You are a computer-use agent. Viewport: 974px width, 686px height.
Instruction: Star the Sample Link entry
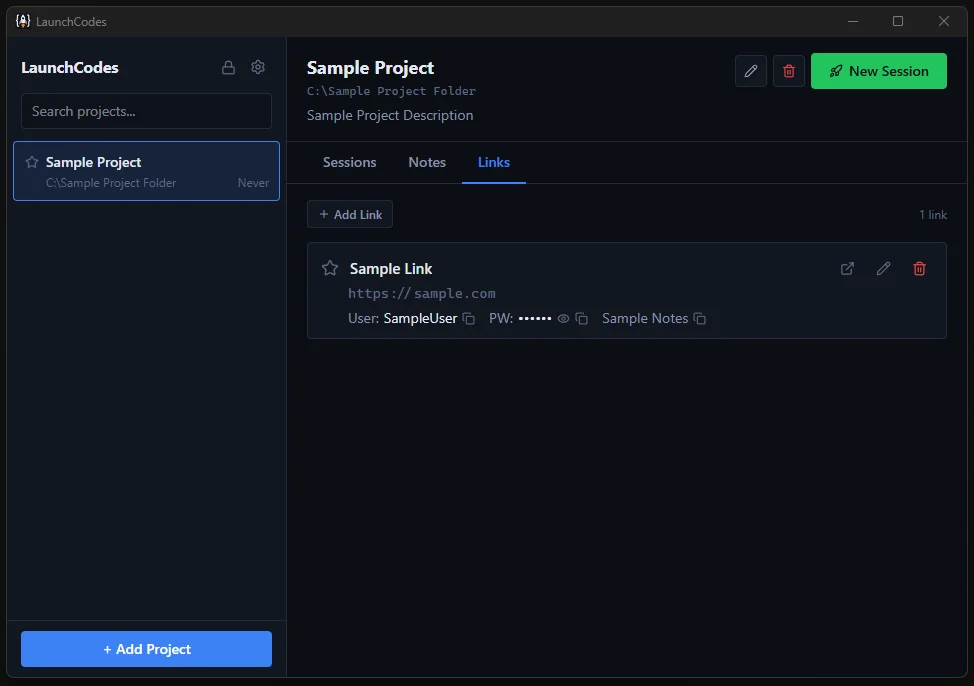coord(329,268)
